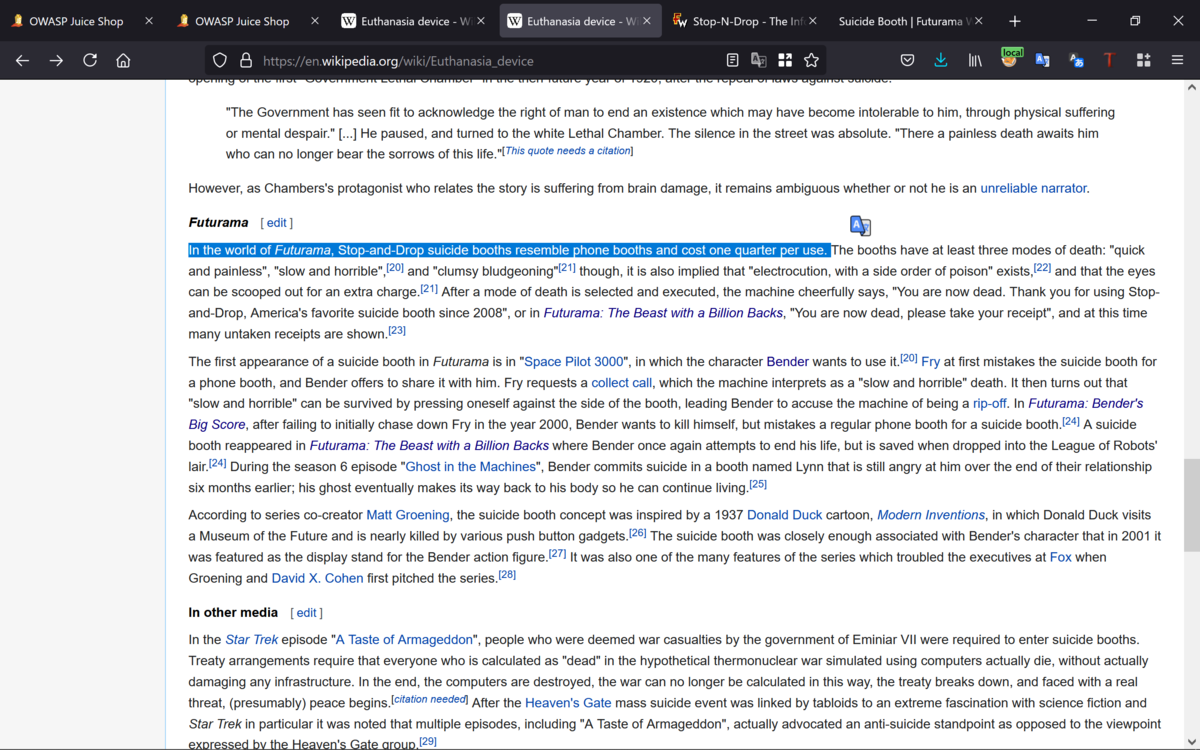Edit the Futurama section
Viewport: 1200px width, 750px height.
[277, 223]
